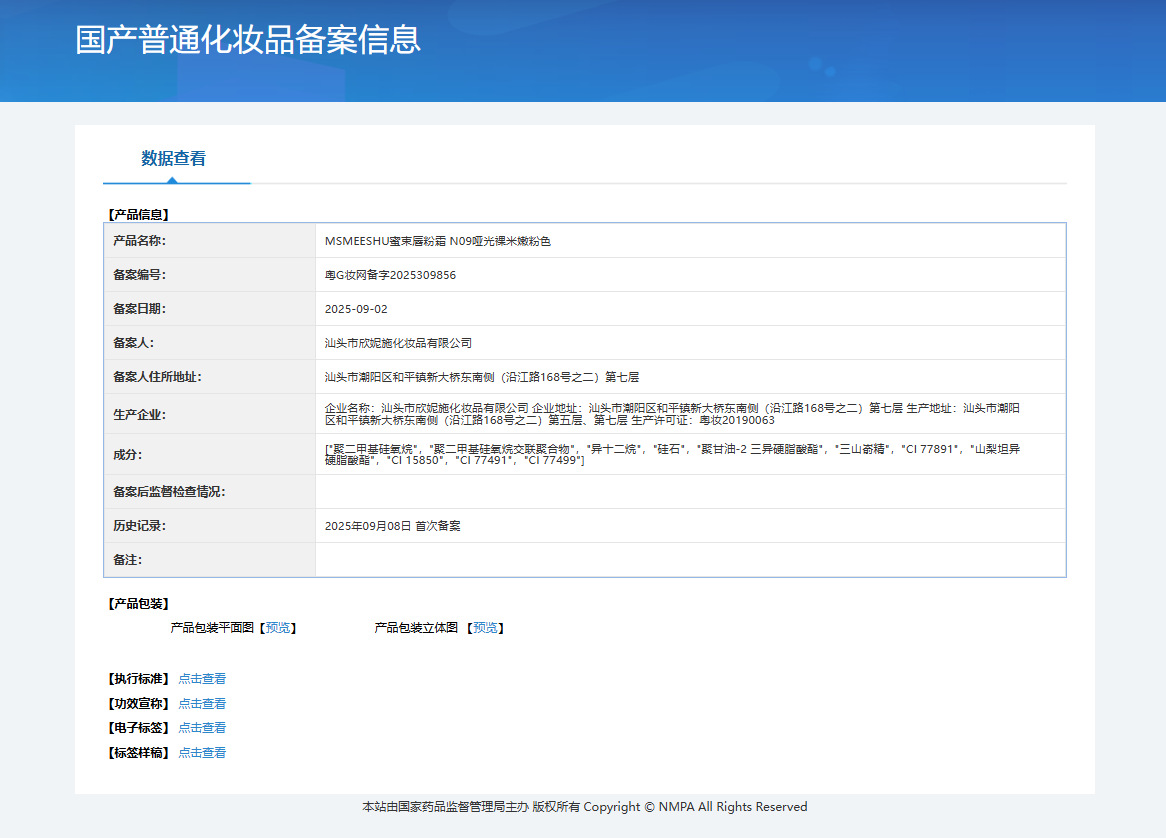Click the 产品名称 row label
The image size is (1166, 838).
[x=139, y=241]
